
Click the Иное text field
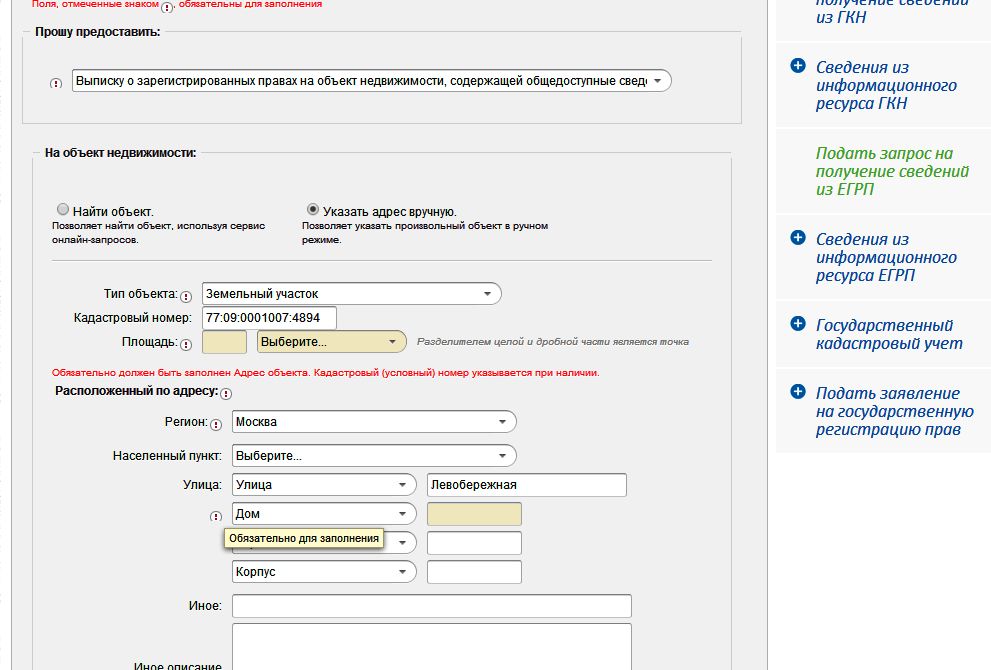(431, 606)
